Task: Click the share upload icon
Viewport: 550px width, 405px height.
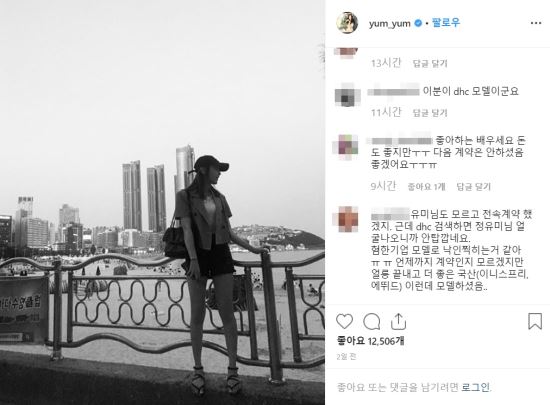Action: [398, 321]
